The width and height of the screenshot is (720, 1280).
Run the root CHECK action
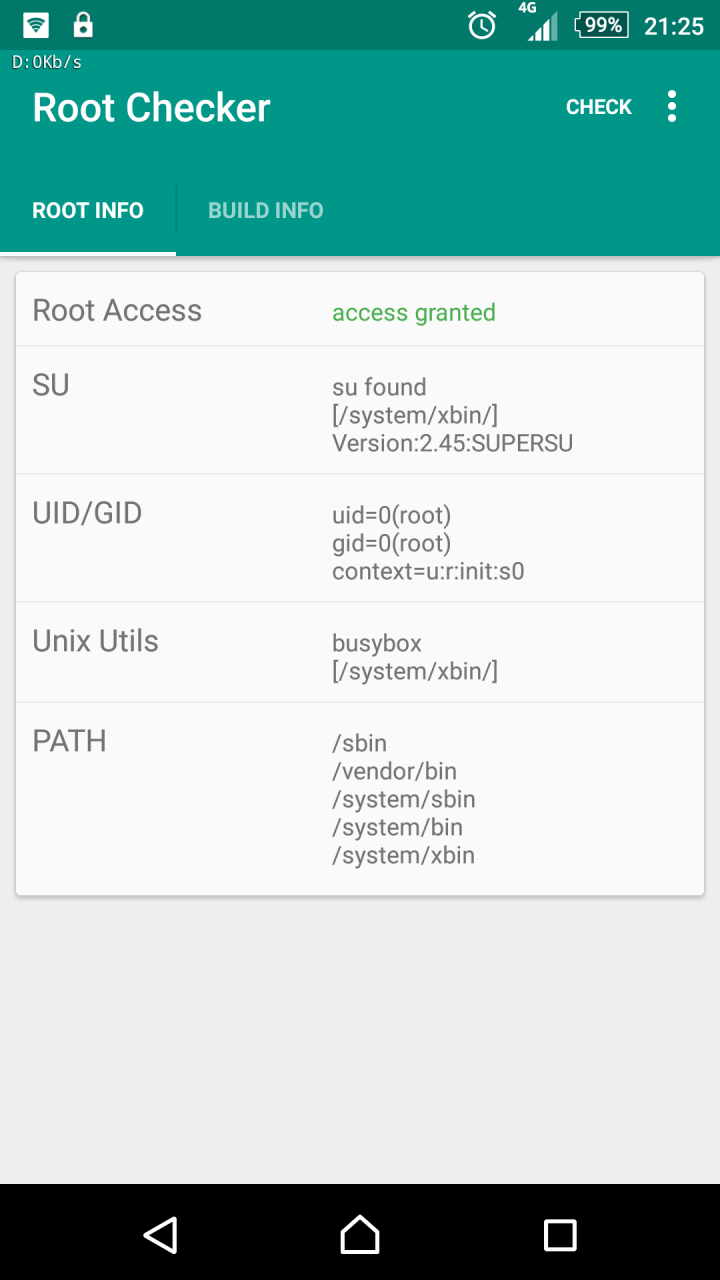click(599, 107)
